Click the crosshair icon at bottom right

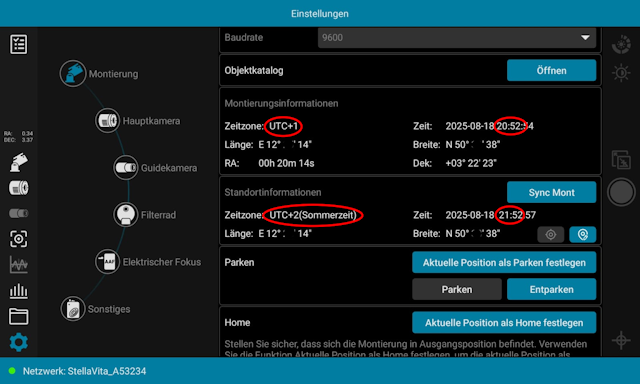click(x=621, y=340)
